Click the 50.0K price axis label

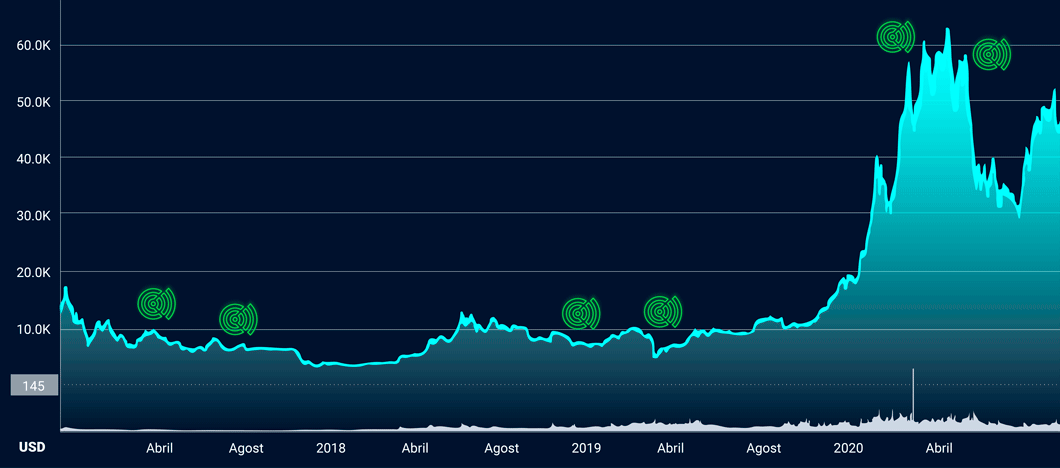[x=34, y=101]
